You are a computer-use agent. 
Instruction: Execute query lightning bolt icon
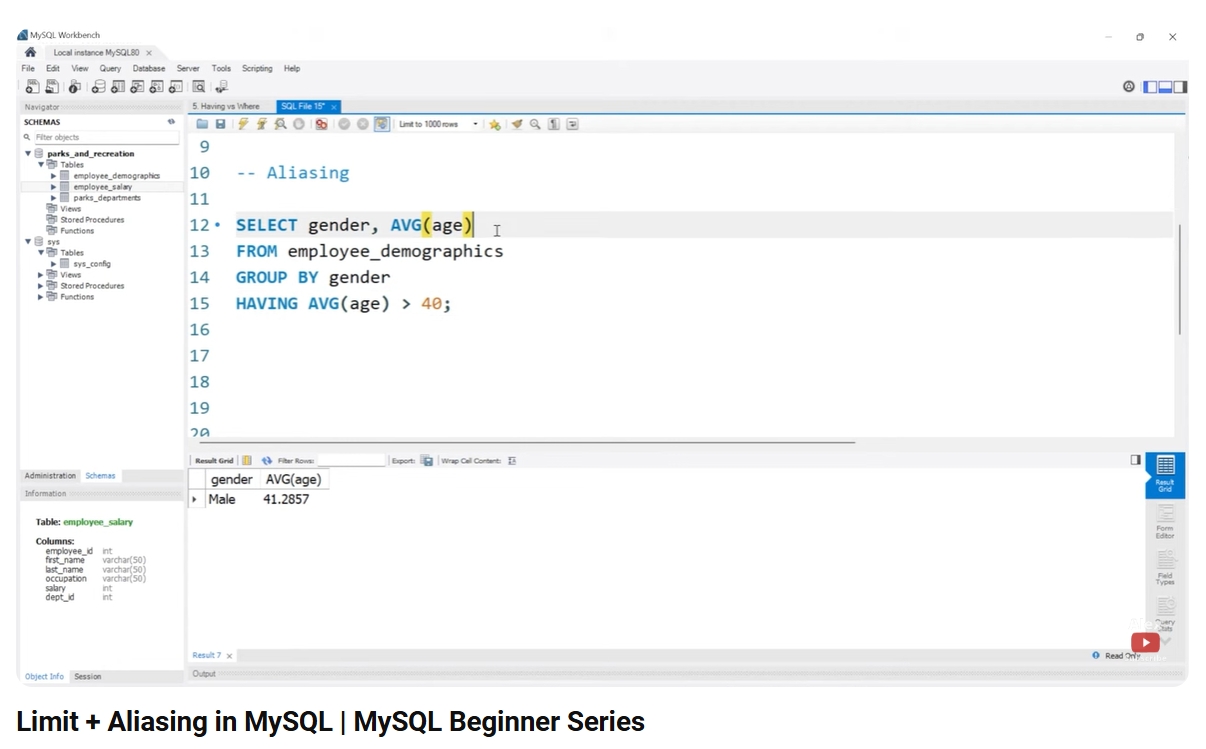(x=243, y=124)
